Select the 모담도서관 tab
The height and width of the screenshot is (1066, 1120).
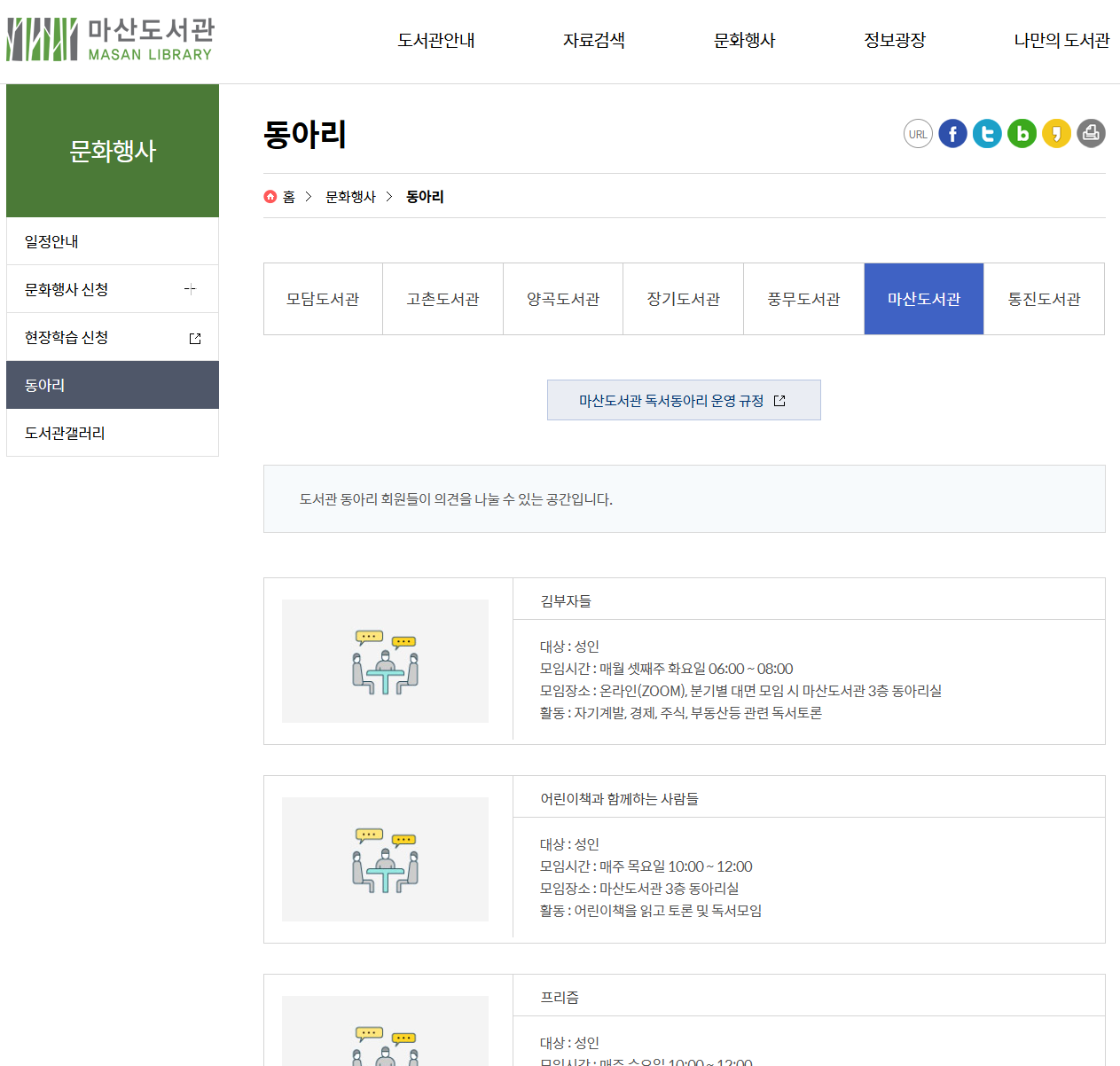pyautogui.click(x=323, y=299)
